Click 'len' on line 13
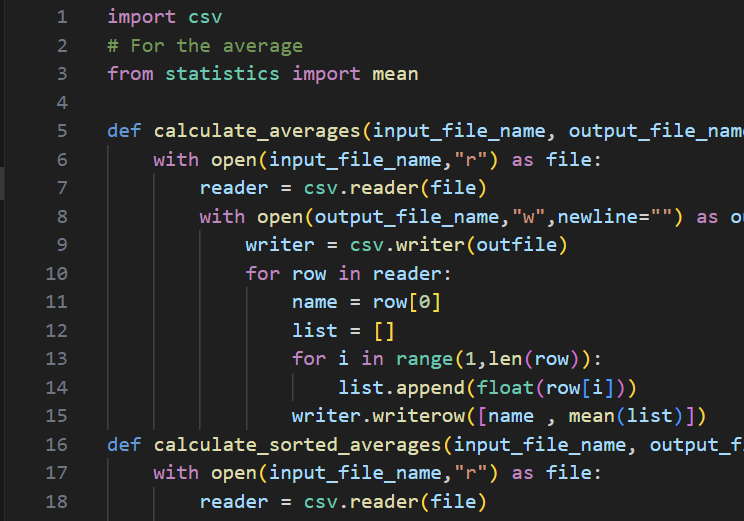 pyautogui.click(x=505, y=359)
